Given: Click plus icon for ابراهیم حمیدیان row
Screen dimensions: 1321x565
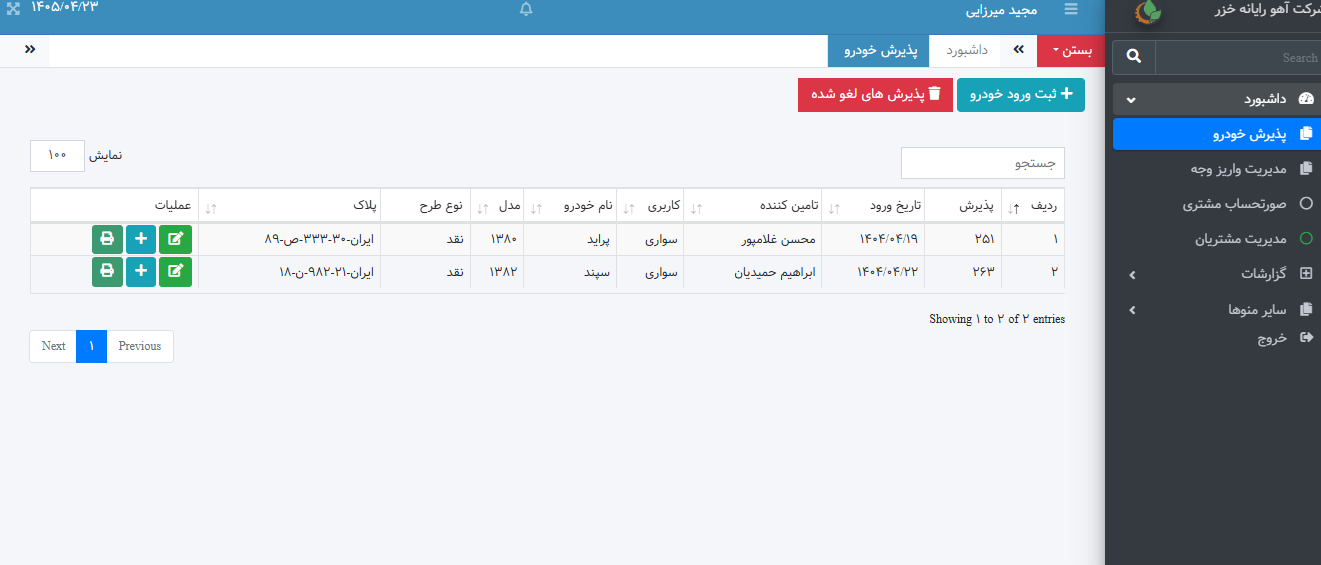Looking at the screenshot, I should [141, 271].
